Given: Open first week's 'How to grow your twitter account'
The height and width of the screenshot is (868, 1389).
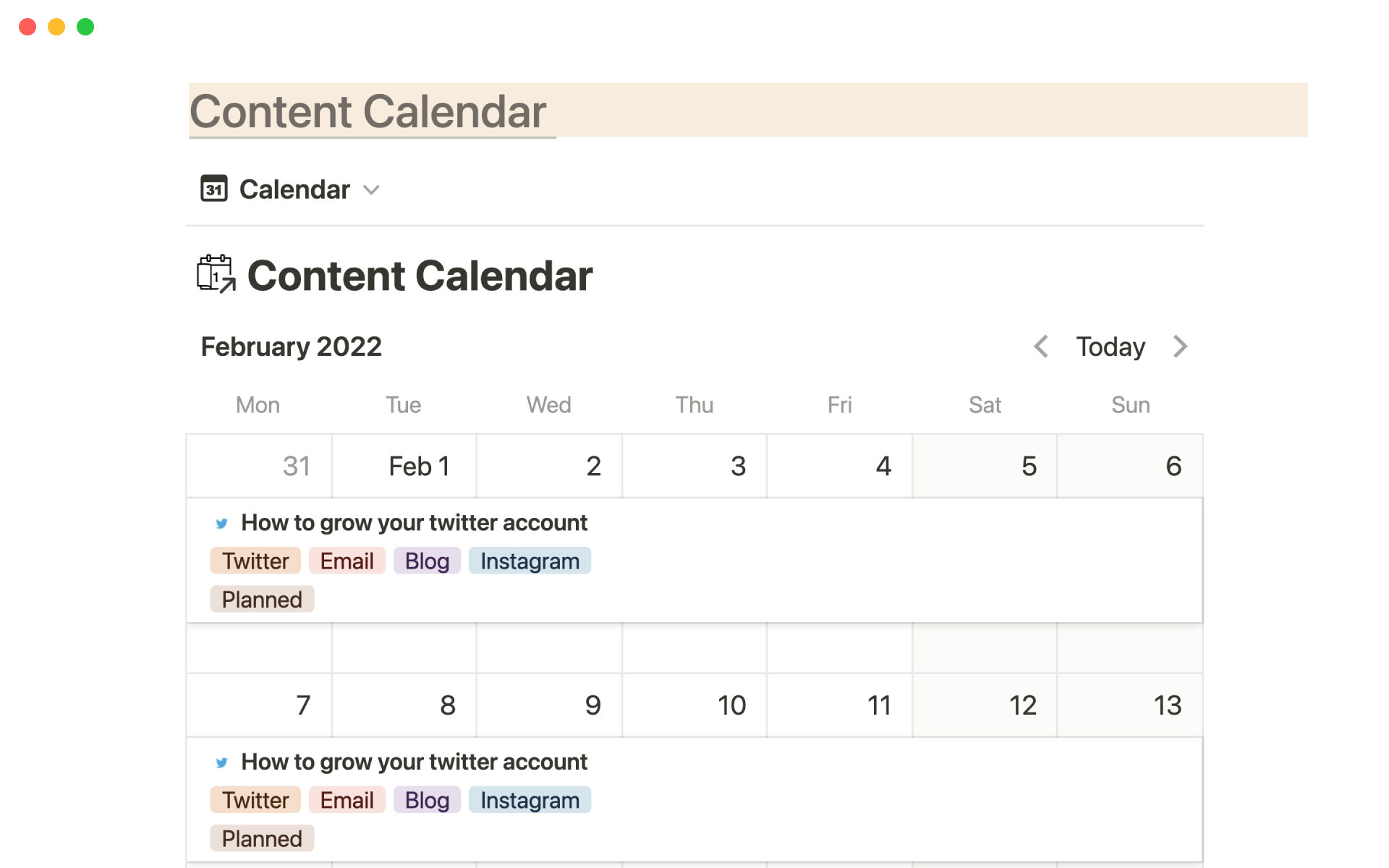Looking at the screenshot, I should [414, 523].
